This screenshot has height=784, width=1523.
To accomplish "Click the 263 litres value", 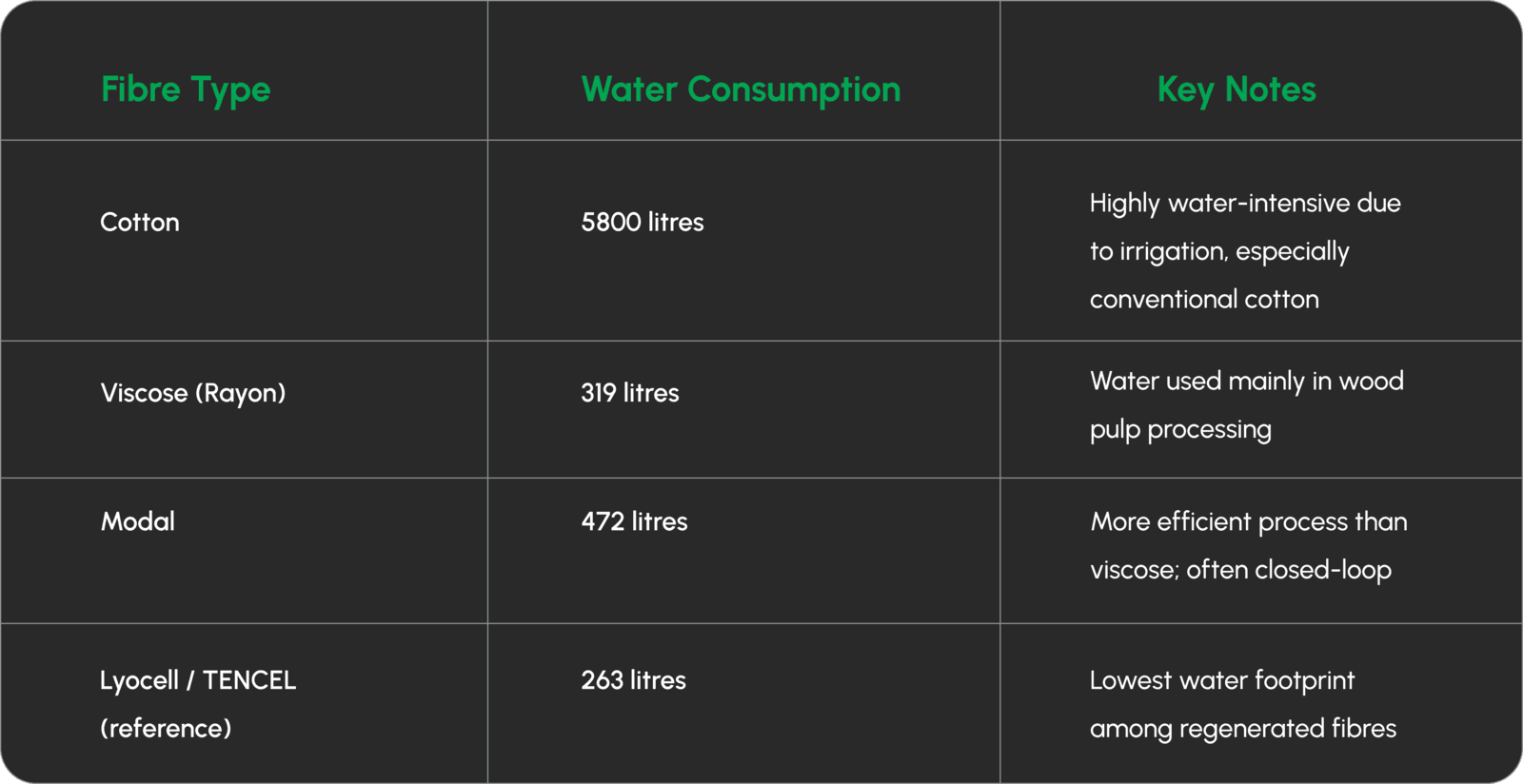I will point(633,680).
